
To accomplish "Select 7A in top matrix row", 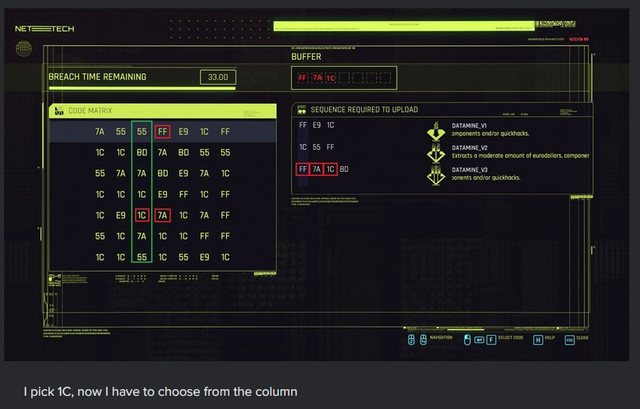I will tap(100, 131).
